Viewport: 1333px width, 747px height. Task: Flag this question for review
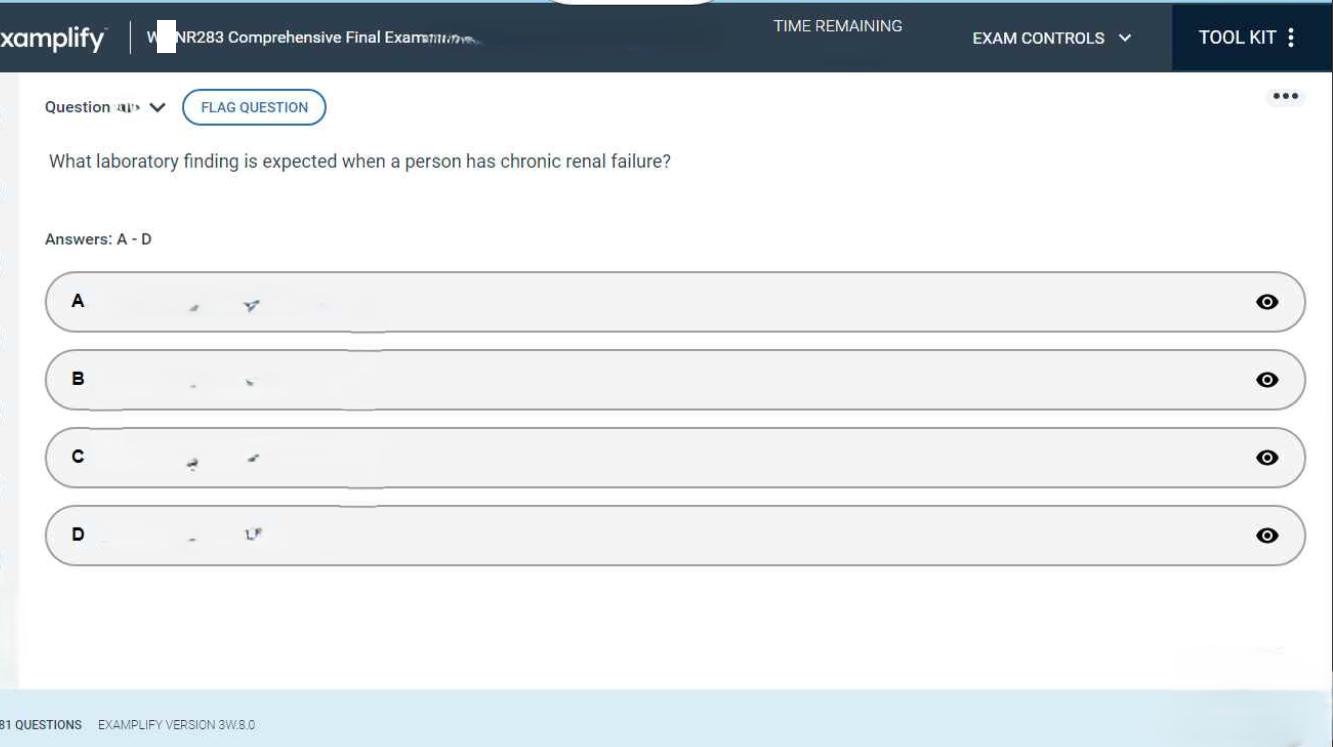254,107
